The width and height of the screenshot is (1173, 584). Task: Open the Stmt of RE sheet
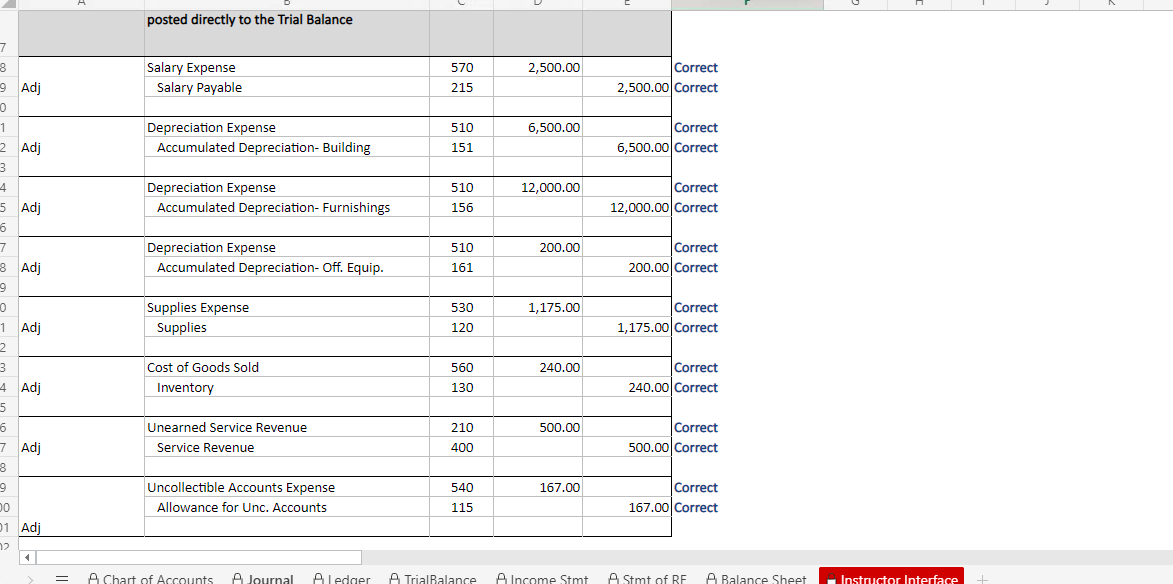651,578
